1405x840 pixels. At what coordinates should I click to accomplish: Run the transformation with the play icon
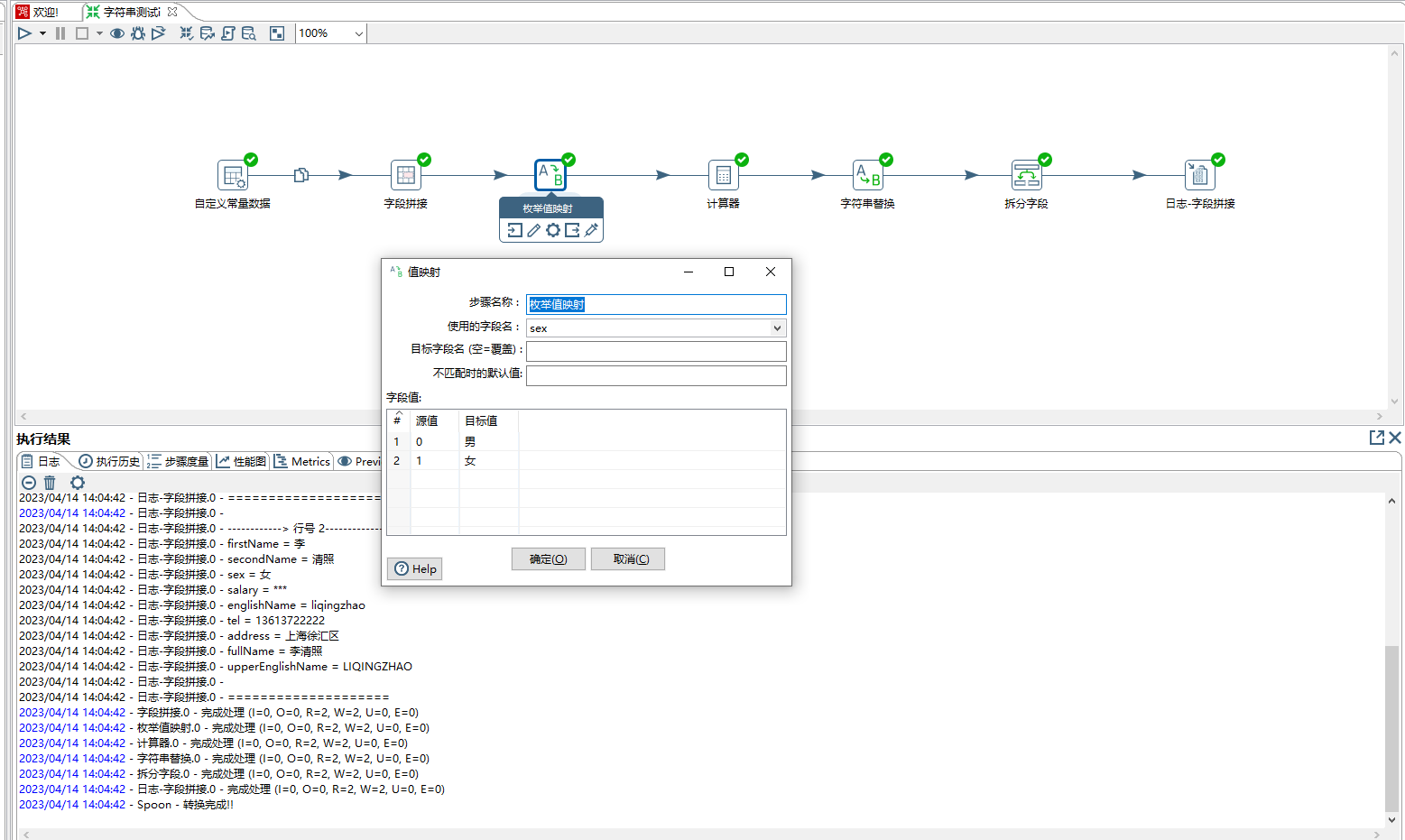coord(24,33)
